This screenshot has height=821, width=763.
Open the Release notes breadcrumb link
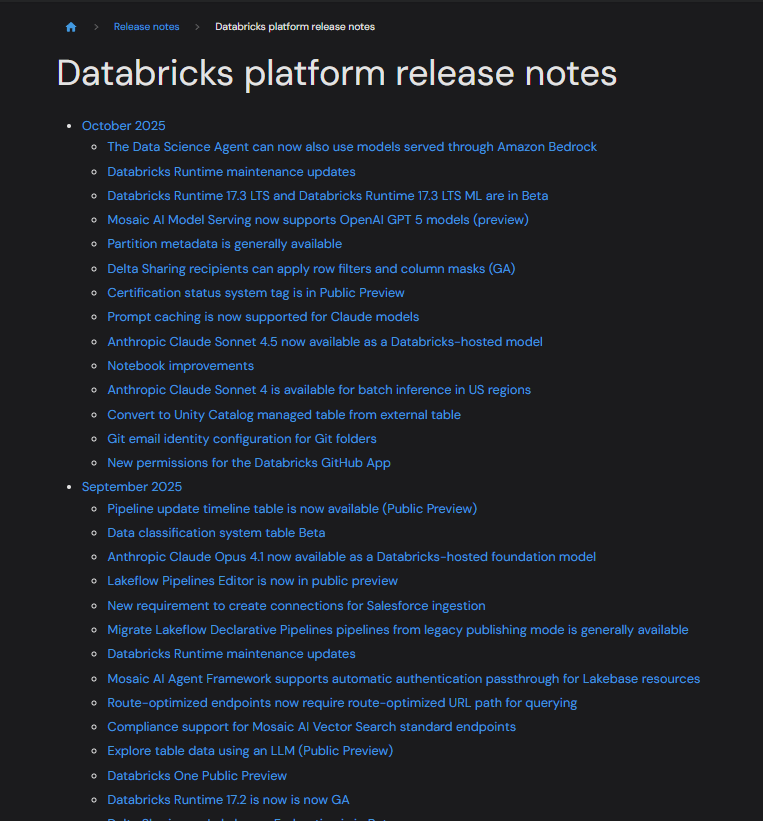click(146, 27)
